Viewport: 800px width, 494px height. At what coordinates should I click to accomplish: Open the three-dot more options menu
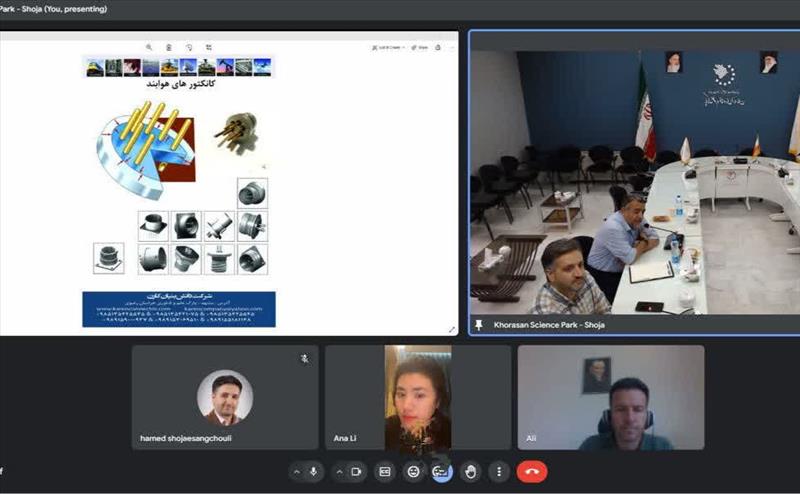(499, 472)
